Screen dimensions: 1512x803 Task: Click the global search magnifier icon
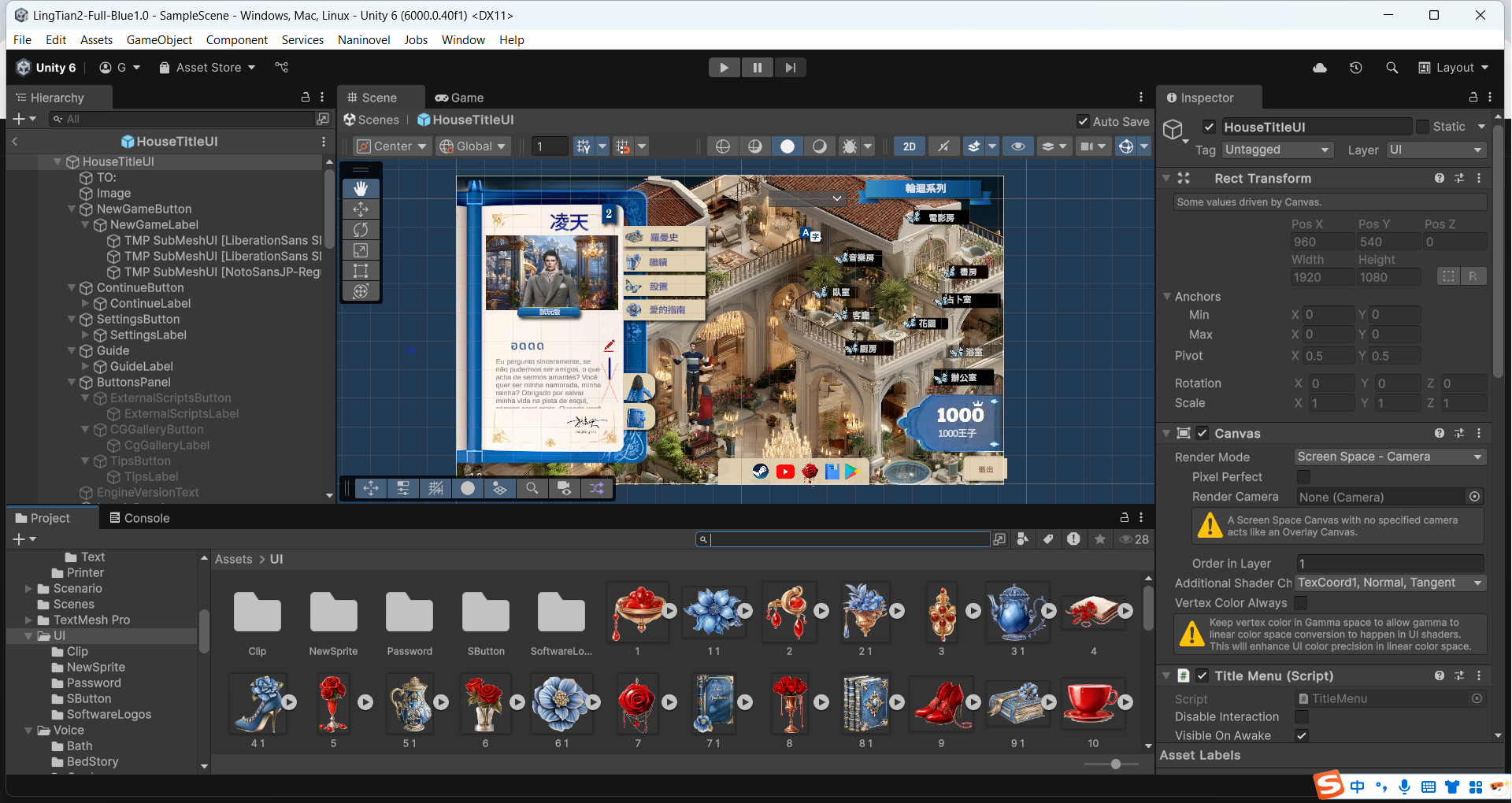point(1392,68)
